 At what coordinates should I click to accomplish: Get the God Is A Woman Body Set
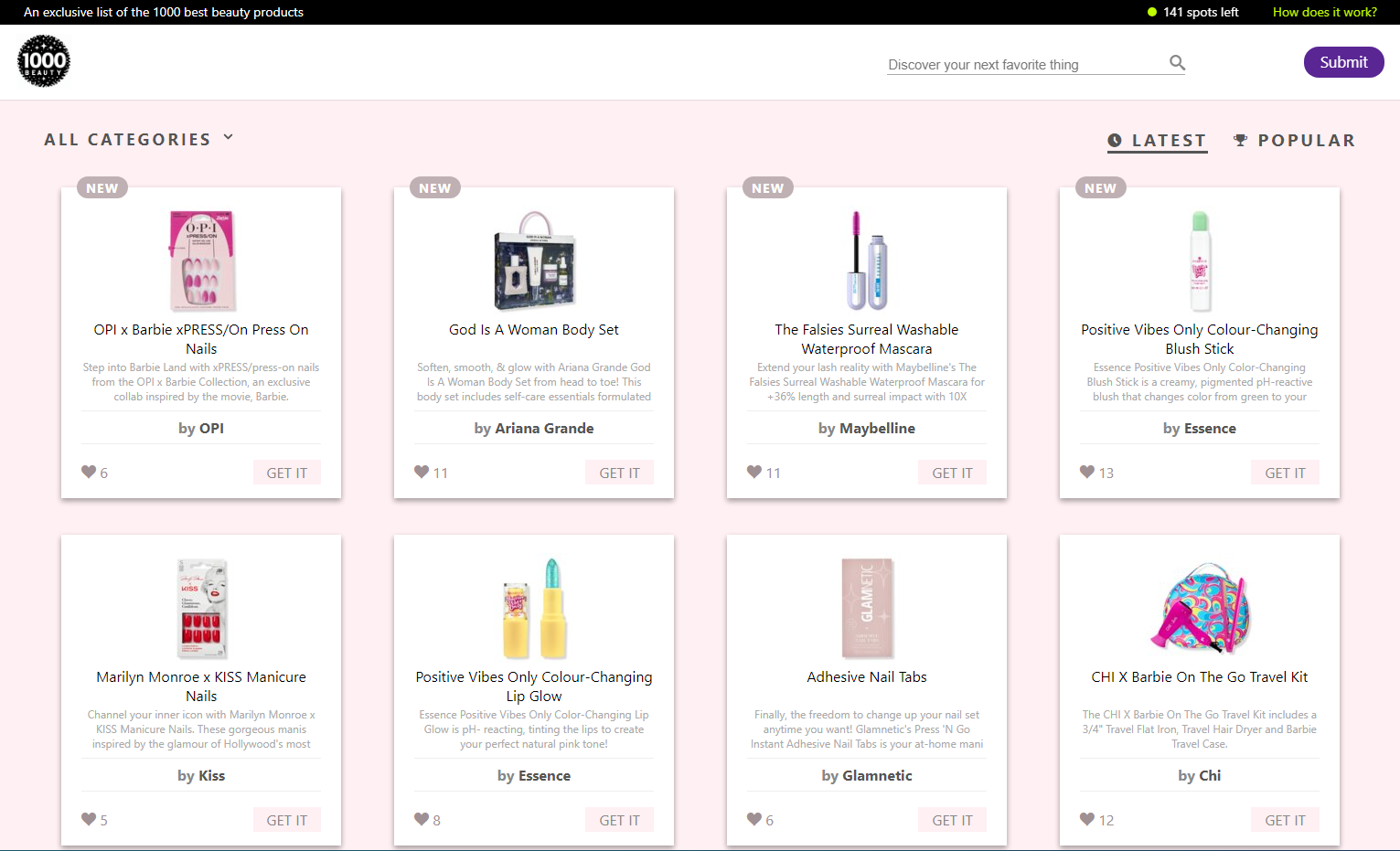pyautogui.click(x=620, y=473)
